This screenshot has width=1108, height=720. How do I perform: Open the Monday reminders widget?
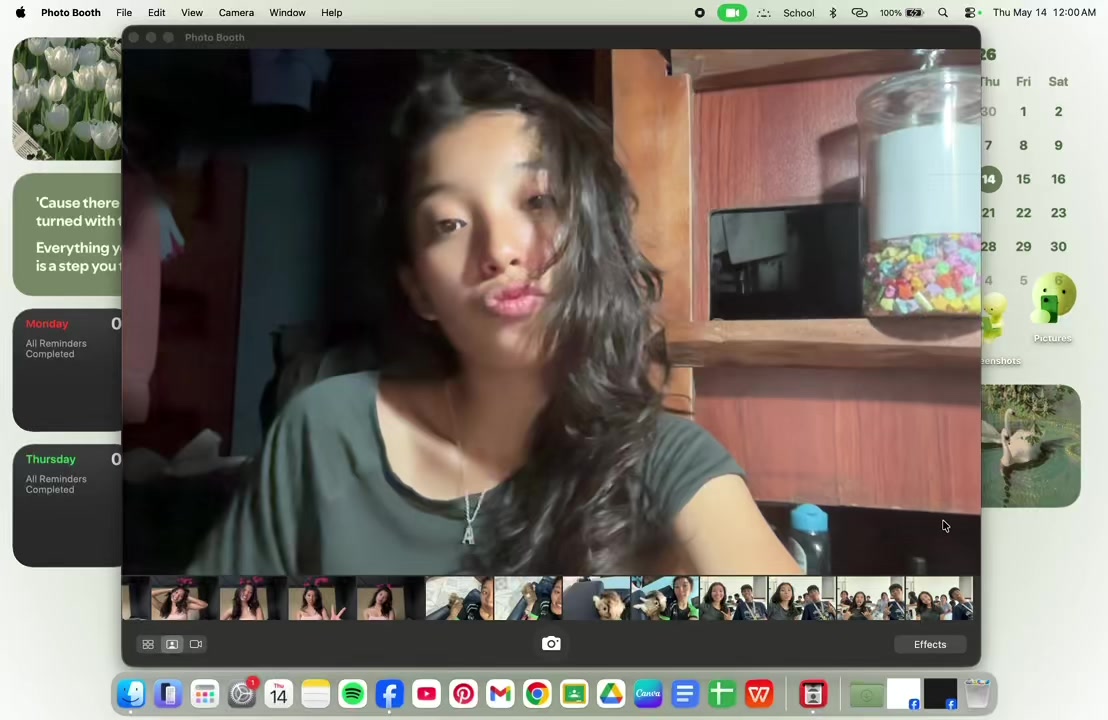67,370
